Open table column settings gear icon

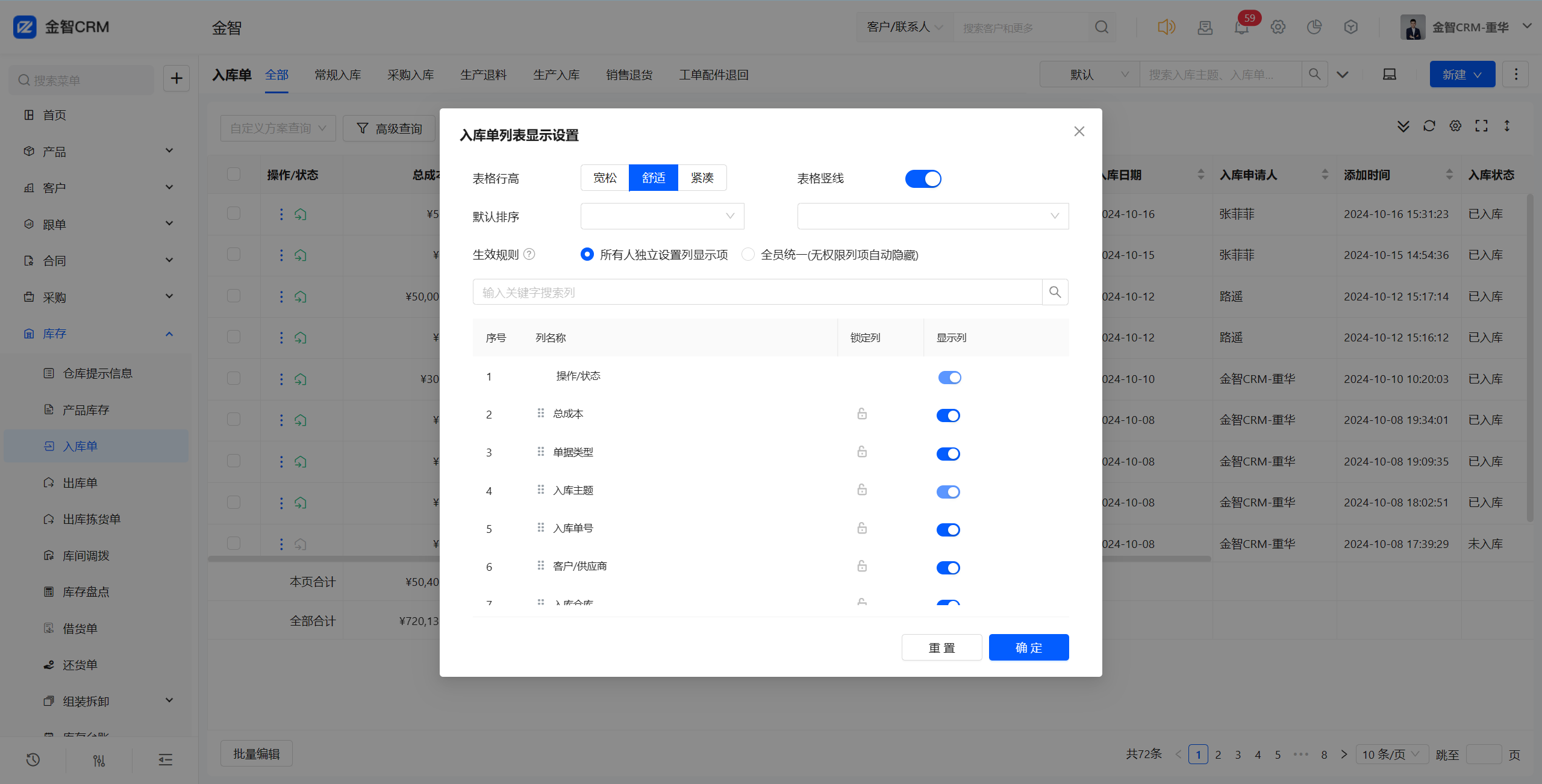coord(1455,126)
